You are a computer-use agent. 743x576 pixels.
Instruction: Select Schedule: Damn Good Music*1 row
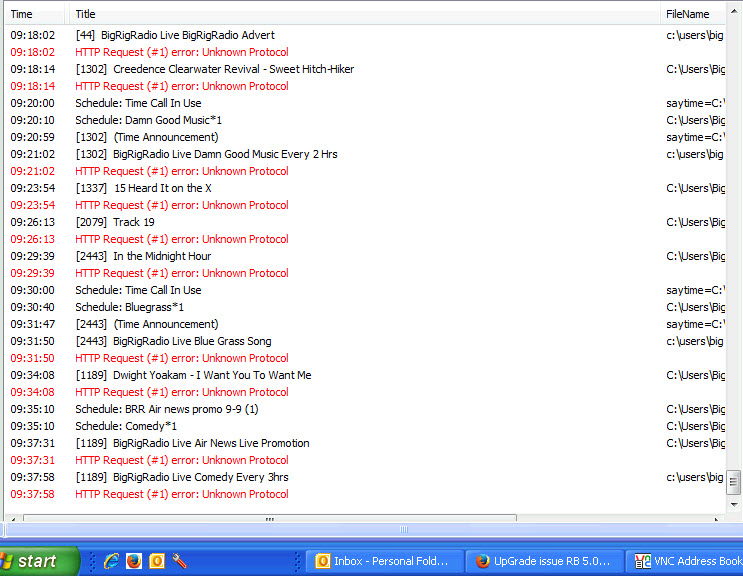(365, 120)
